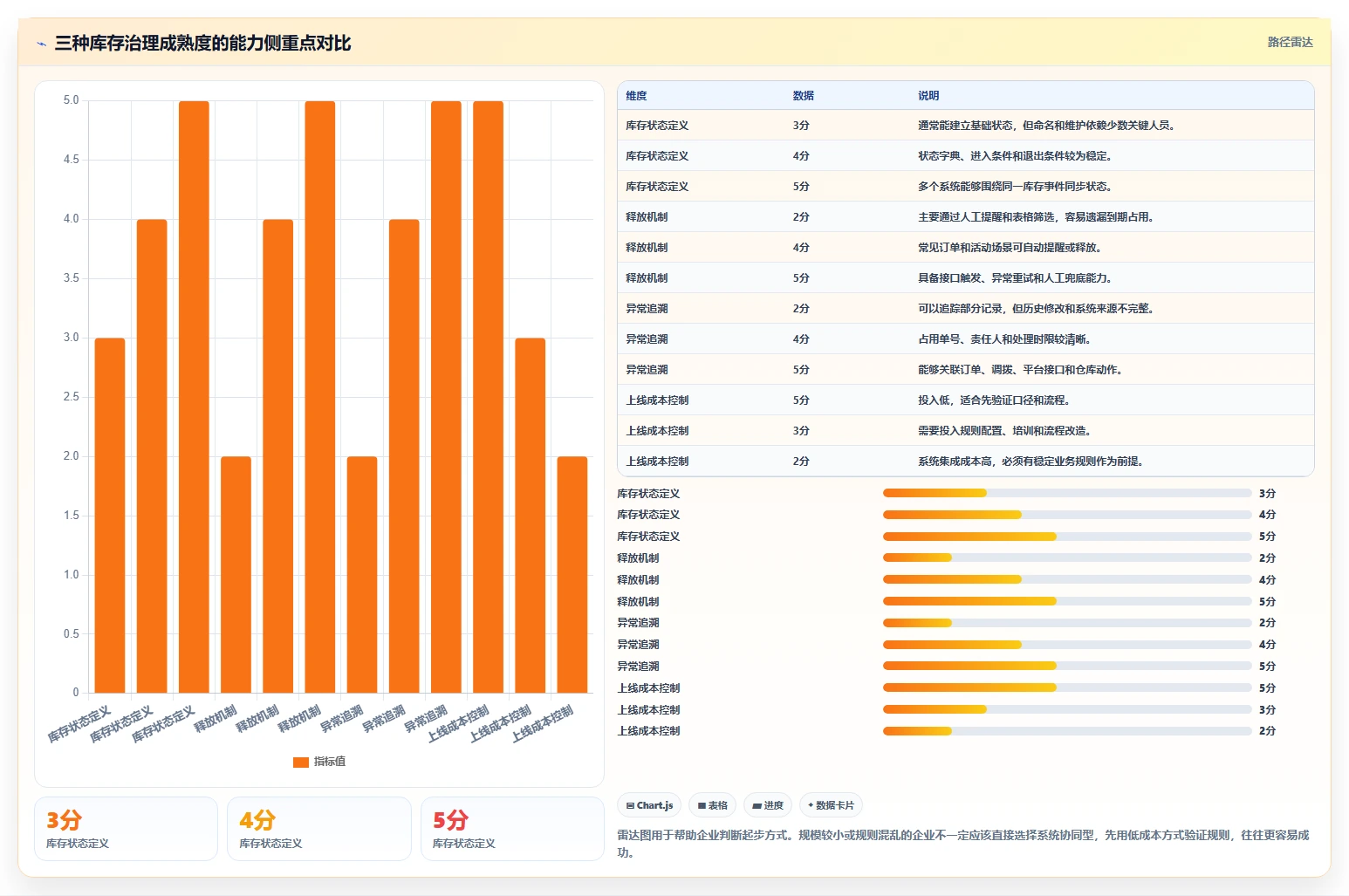Viewport: 1349px width, 896px height.
Task: Click the 上线成本控制 bar with value 2
Action: click(572, 575)
